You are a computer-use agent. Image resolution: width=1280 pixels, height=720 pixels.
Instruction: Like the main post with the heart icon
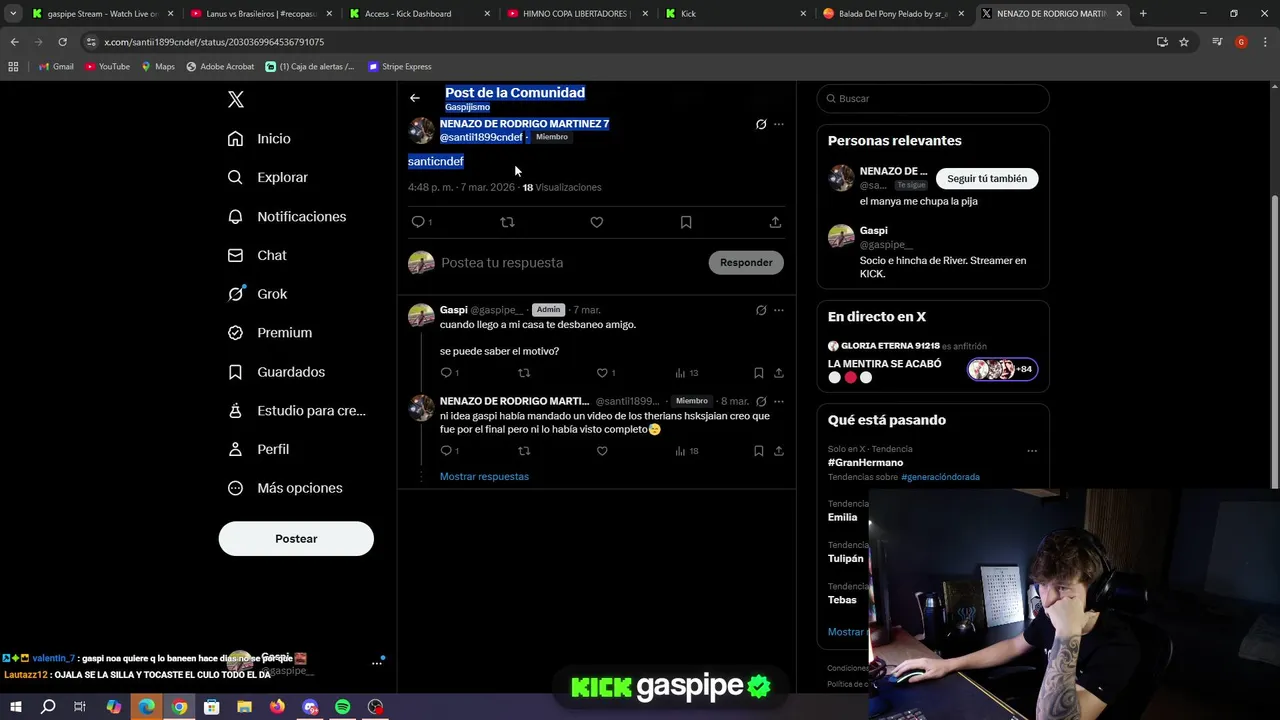pyautogui.click(x=596, y=222)
